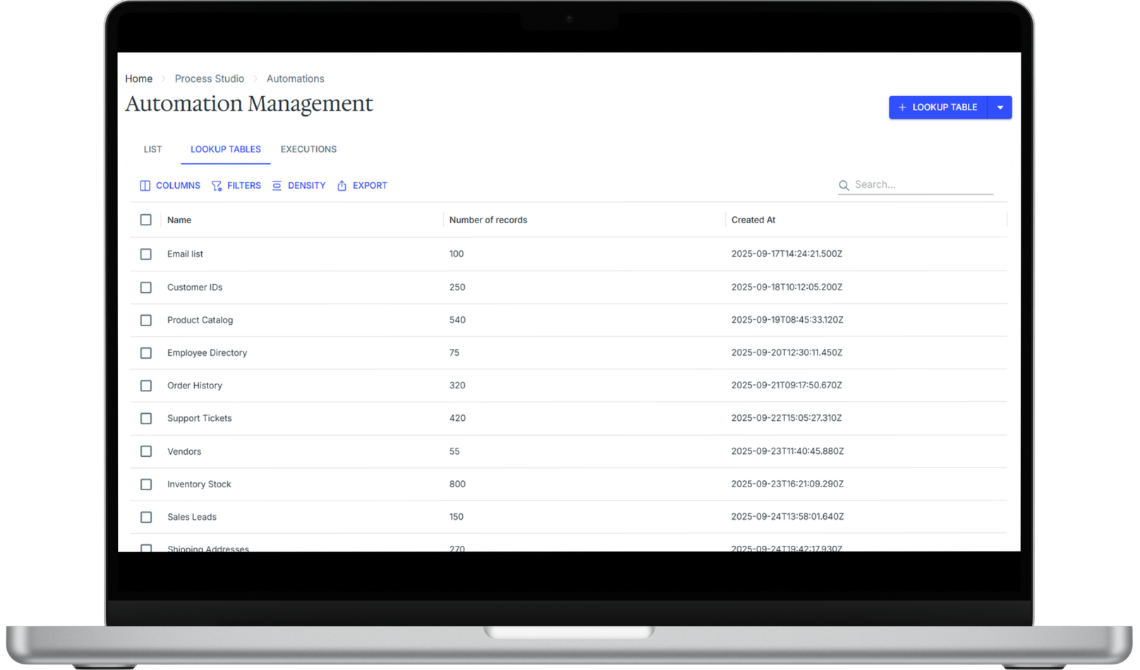Toggle the select-all header checkbox

click(146, 220)
